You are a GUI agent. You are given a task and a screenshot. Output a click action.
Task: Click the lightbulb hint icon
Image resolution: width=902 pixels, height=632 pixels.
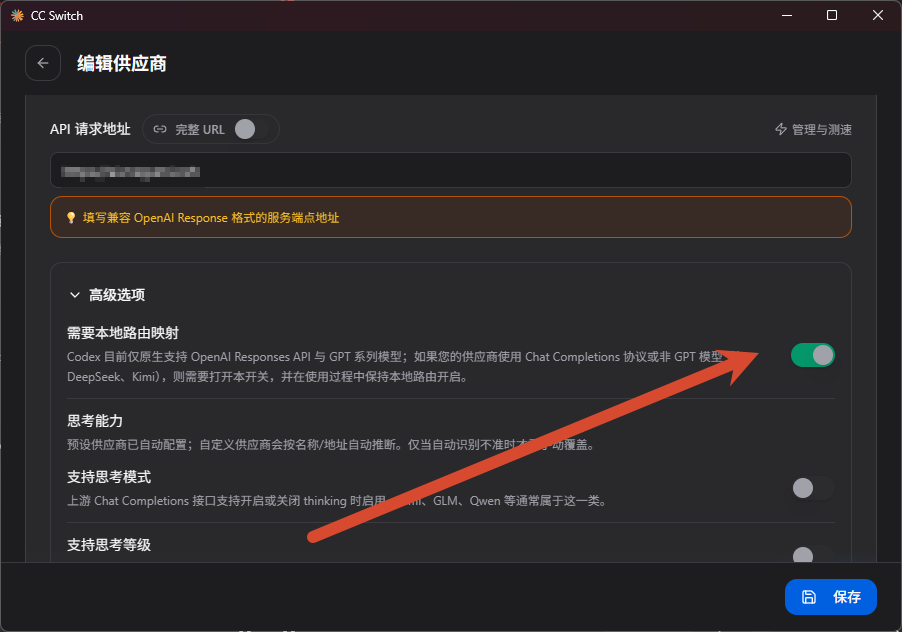point(71,217)
